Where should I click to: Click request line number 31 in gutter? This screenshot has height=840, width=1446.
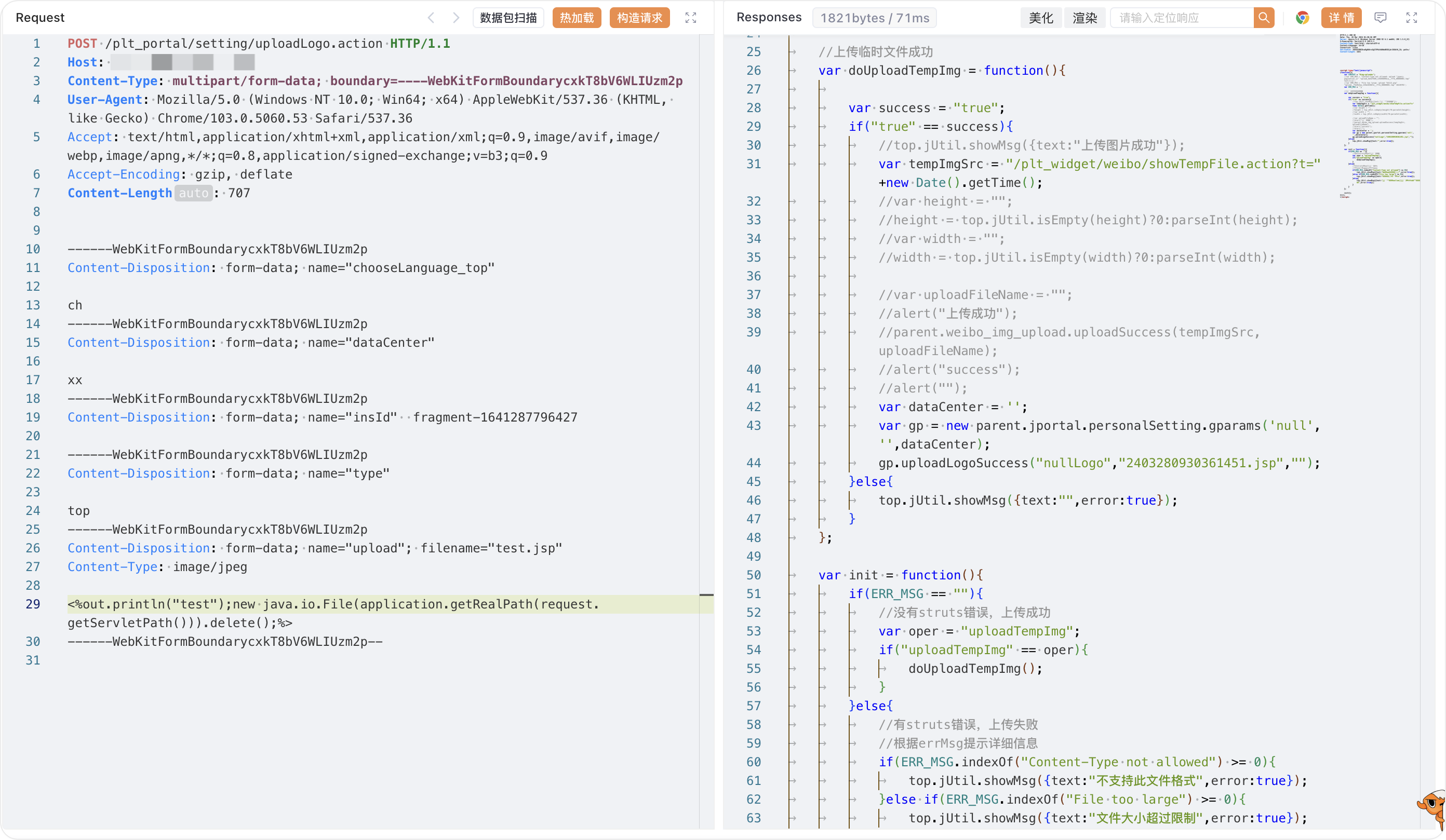33,660
